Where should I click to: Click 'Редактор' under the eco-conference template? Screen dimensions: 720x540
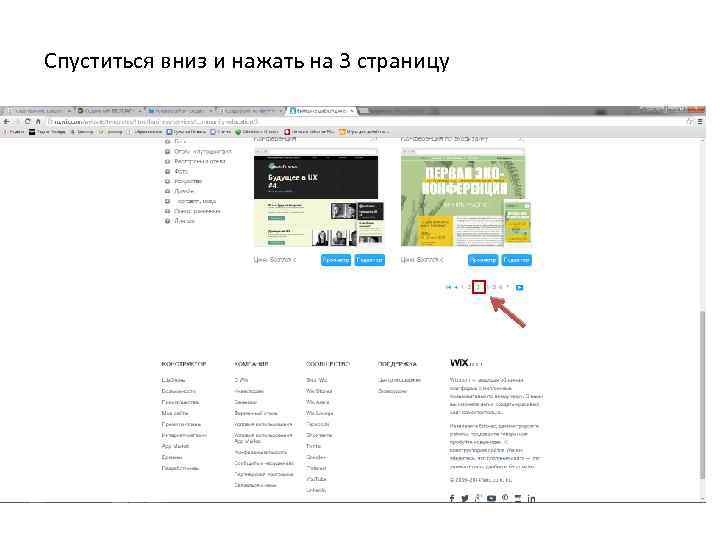[517, 260]
